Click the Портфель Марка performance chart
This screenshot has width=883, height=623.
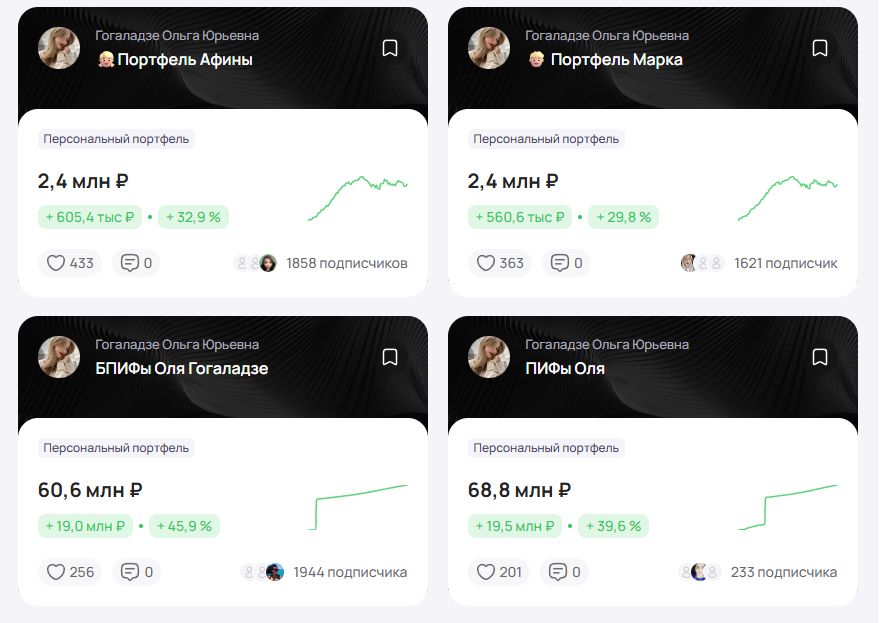click(x=787, y=197)
